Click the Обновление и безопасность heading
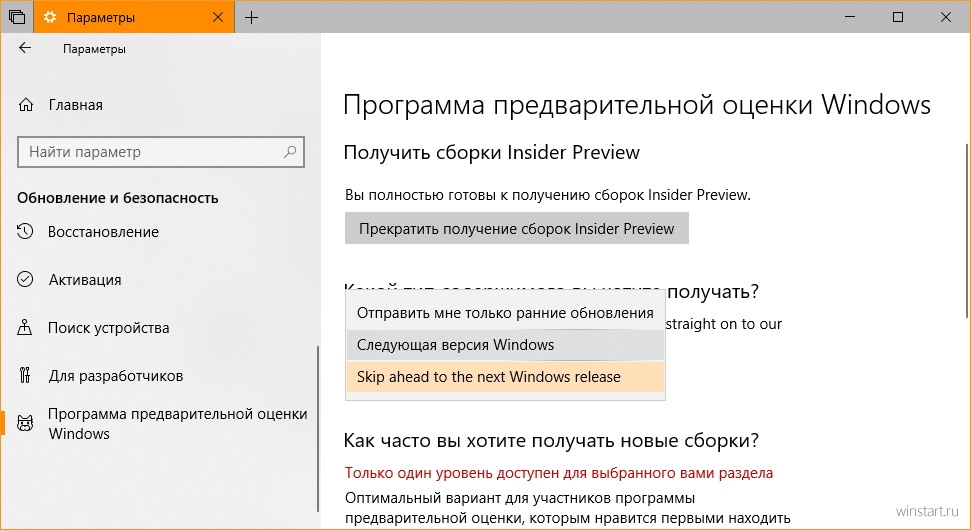This screenshot has height=530, width=971. (118, 198)
